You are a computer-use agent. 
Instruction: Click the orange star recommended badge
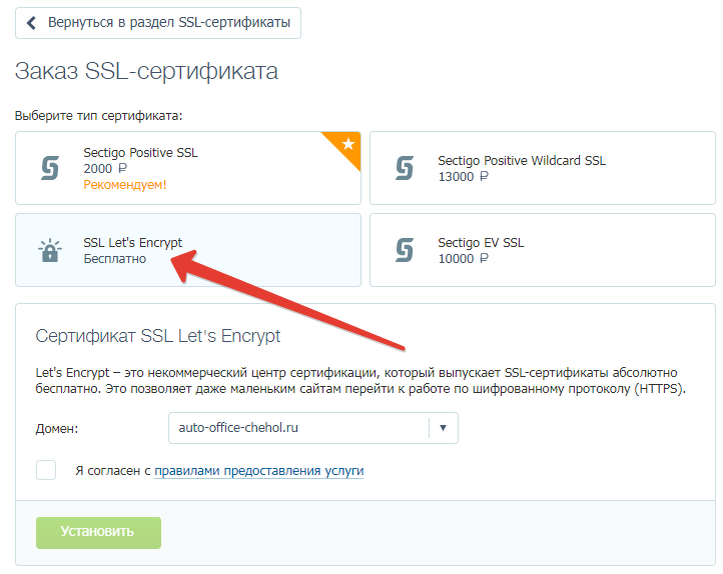click(346, 146)
